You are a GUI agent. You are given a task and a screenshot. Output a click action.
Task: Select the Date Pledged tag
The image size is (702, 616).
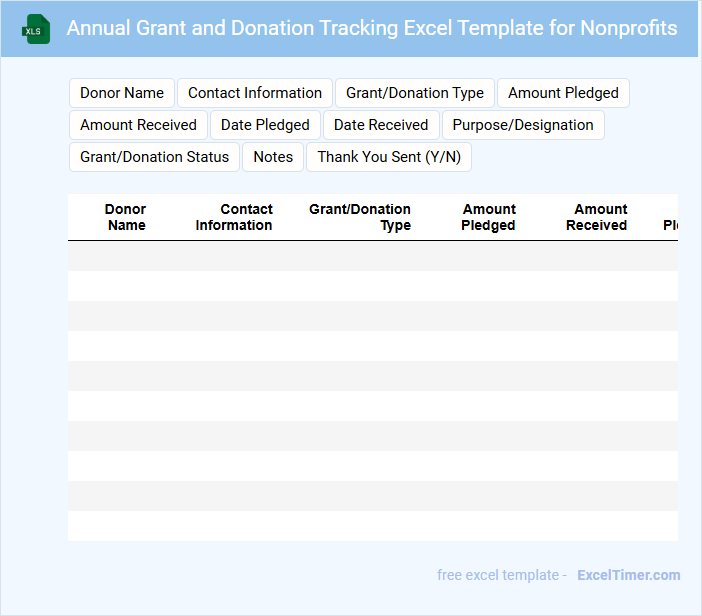pyautogui.click(x=265, y=125)
